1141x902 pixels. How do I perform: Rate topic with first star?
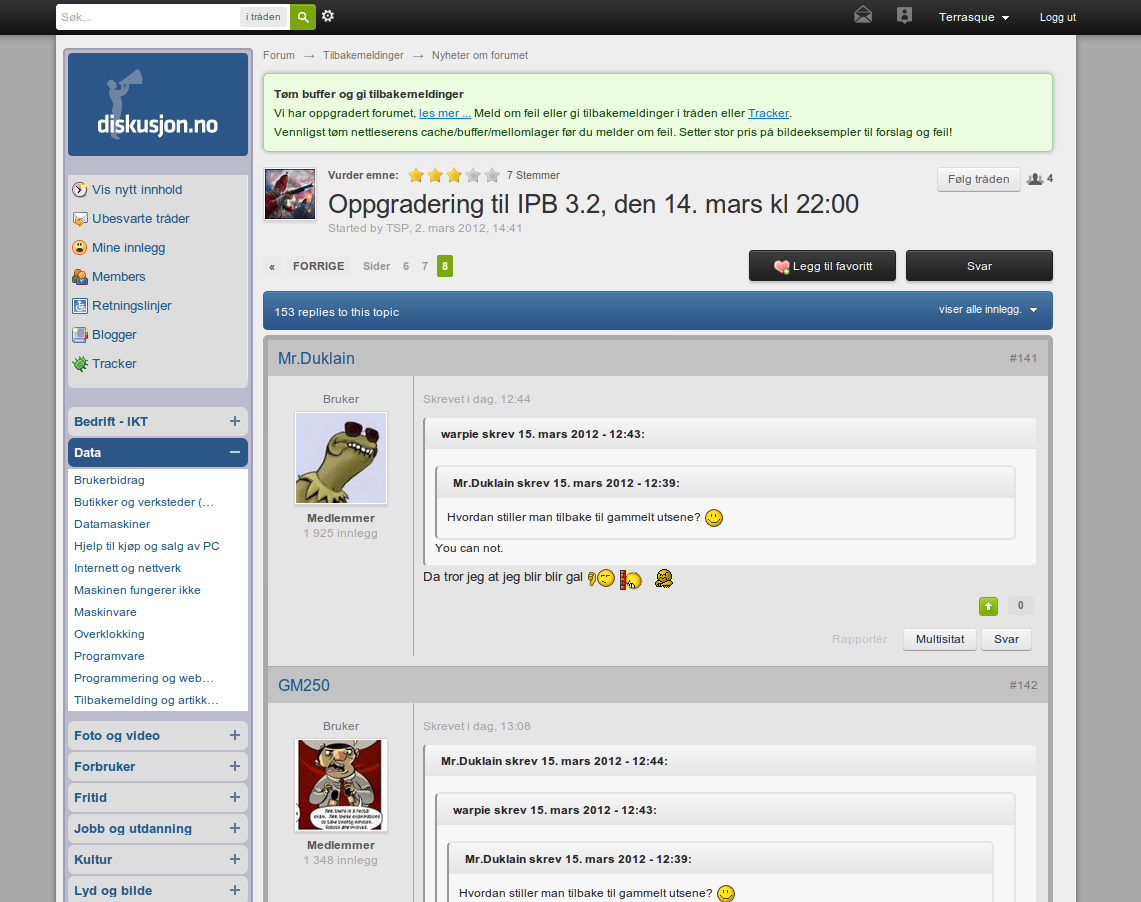[416, 175]
